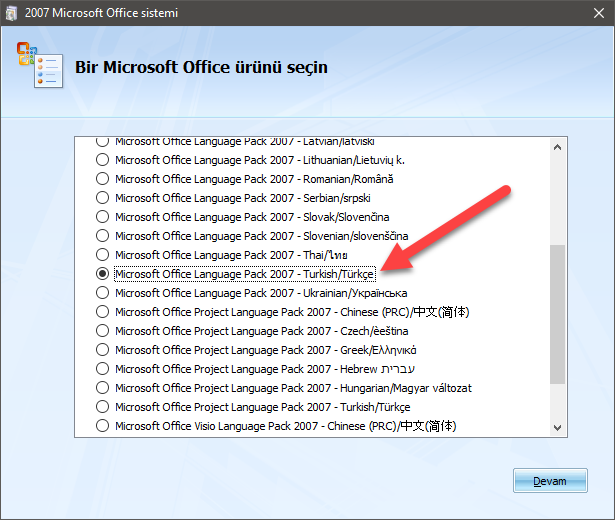Choose Project Language Pack Hungarian option
The image size is (615, 520).
[x=102, y=387]
